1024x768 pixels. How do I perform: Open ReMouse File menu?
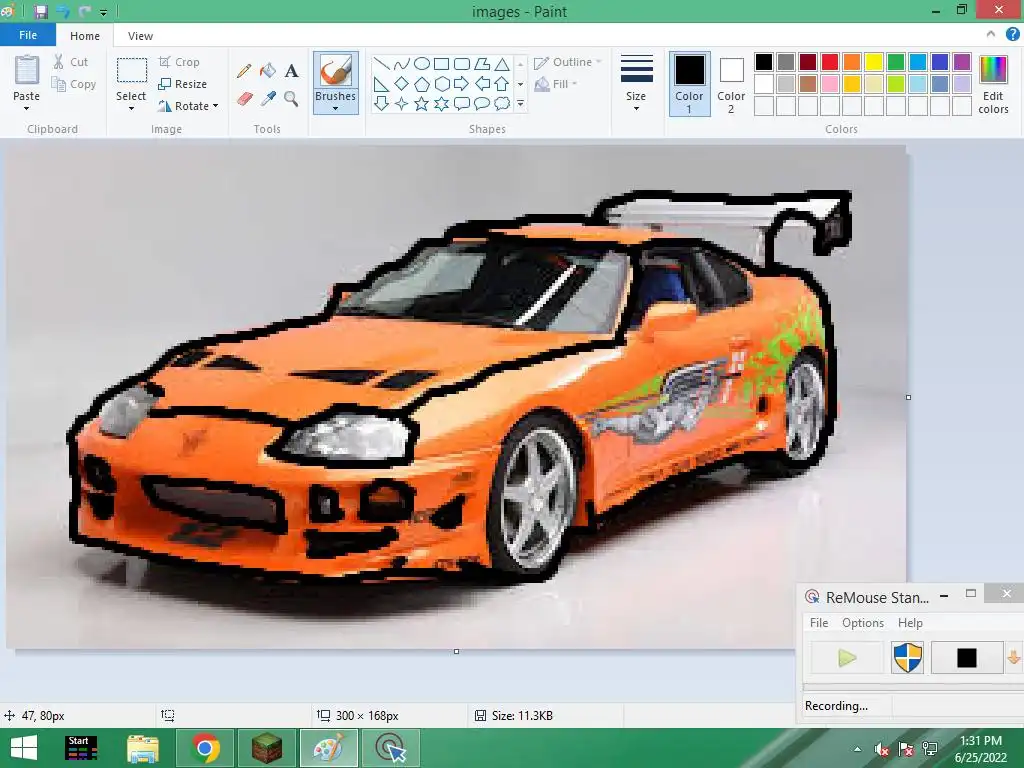(x=819, y=623)
